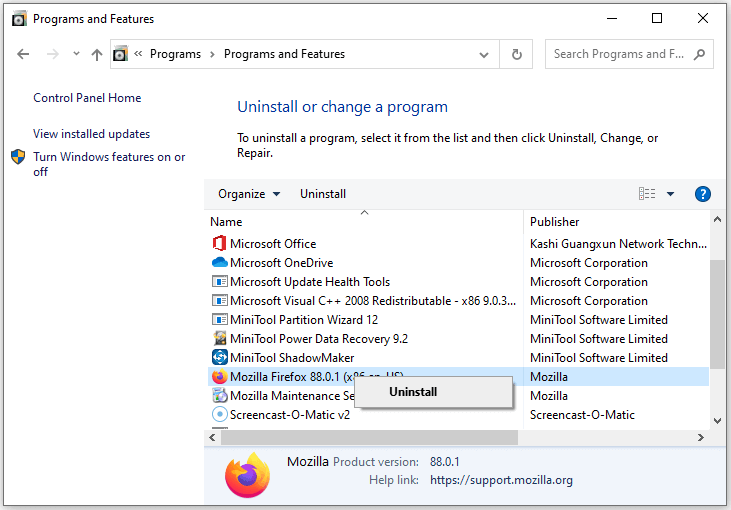This screenshot has width=731, height=510.
Task: Click the vertical scrollbar thumb
Action: coord(717,314)
